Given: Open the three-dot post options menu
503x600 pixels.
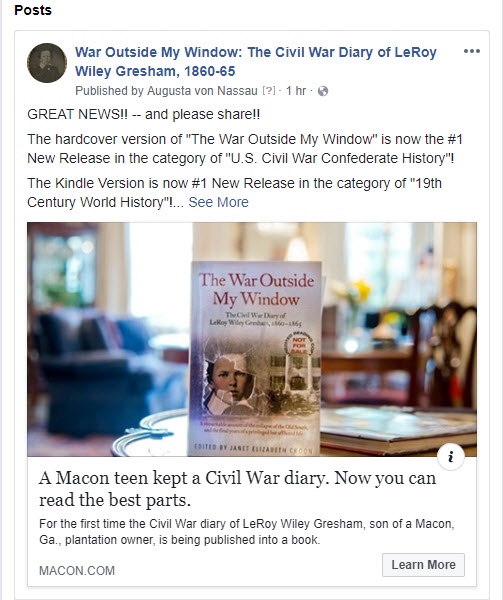Looking at the screenshot, I should pyautogui.click(x=471, y=51).
